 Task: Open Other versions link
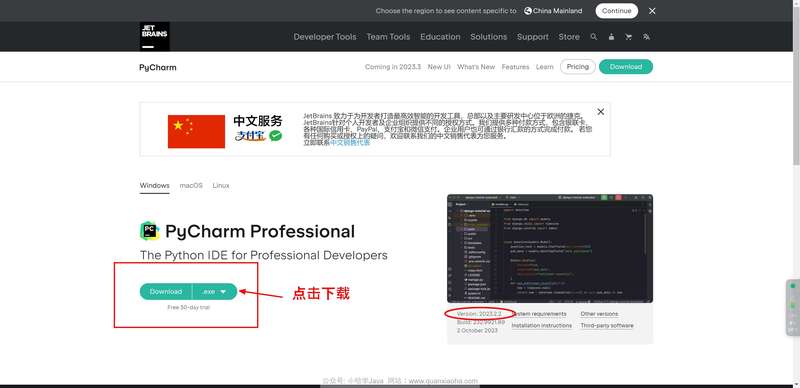point(599,314)
